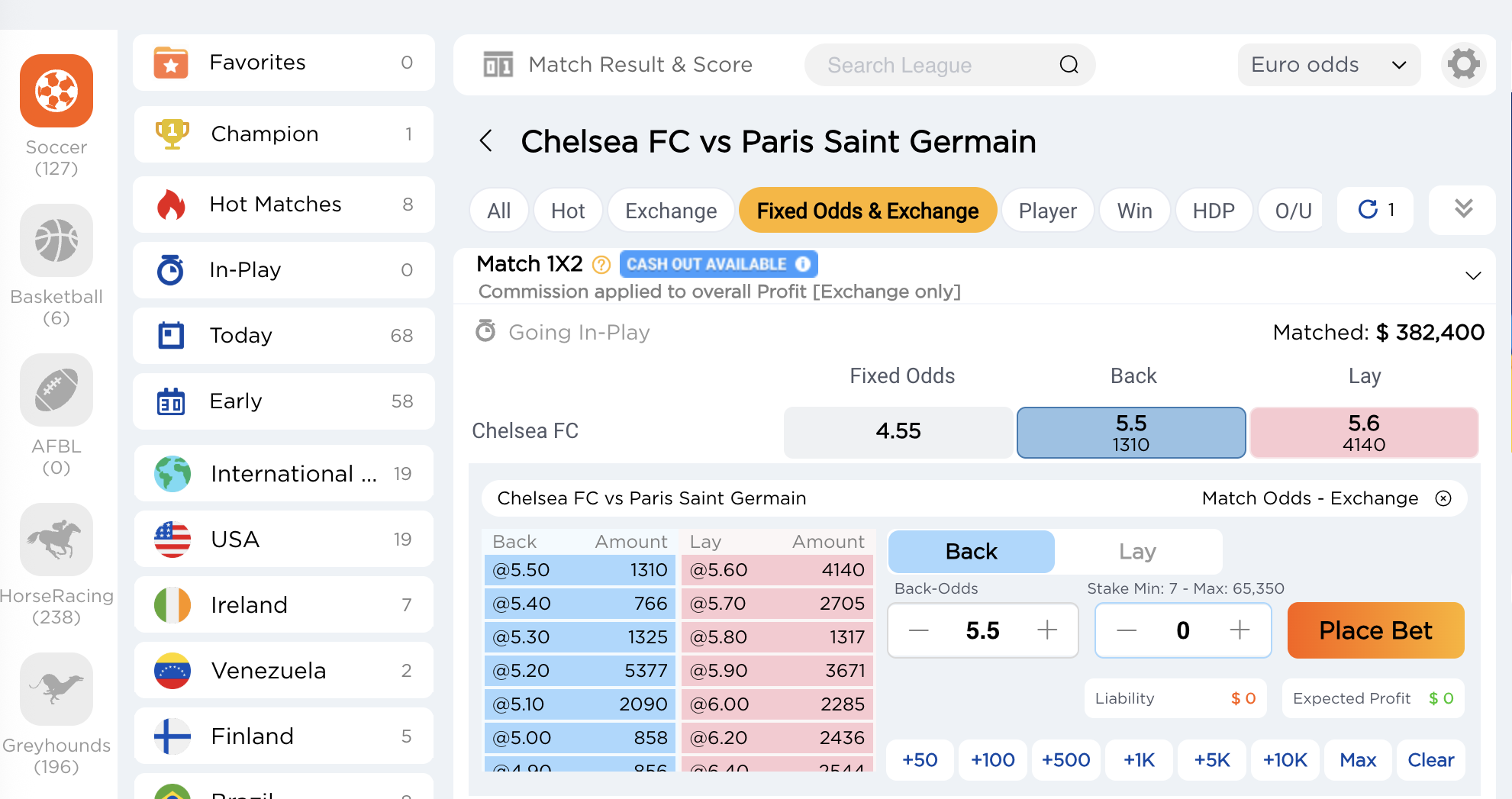Screen dimensions: 1512x799
Task: Select Chelsea FC Back odds 5.5
Action: tap(1131, 433)
